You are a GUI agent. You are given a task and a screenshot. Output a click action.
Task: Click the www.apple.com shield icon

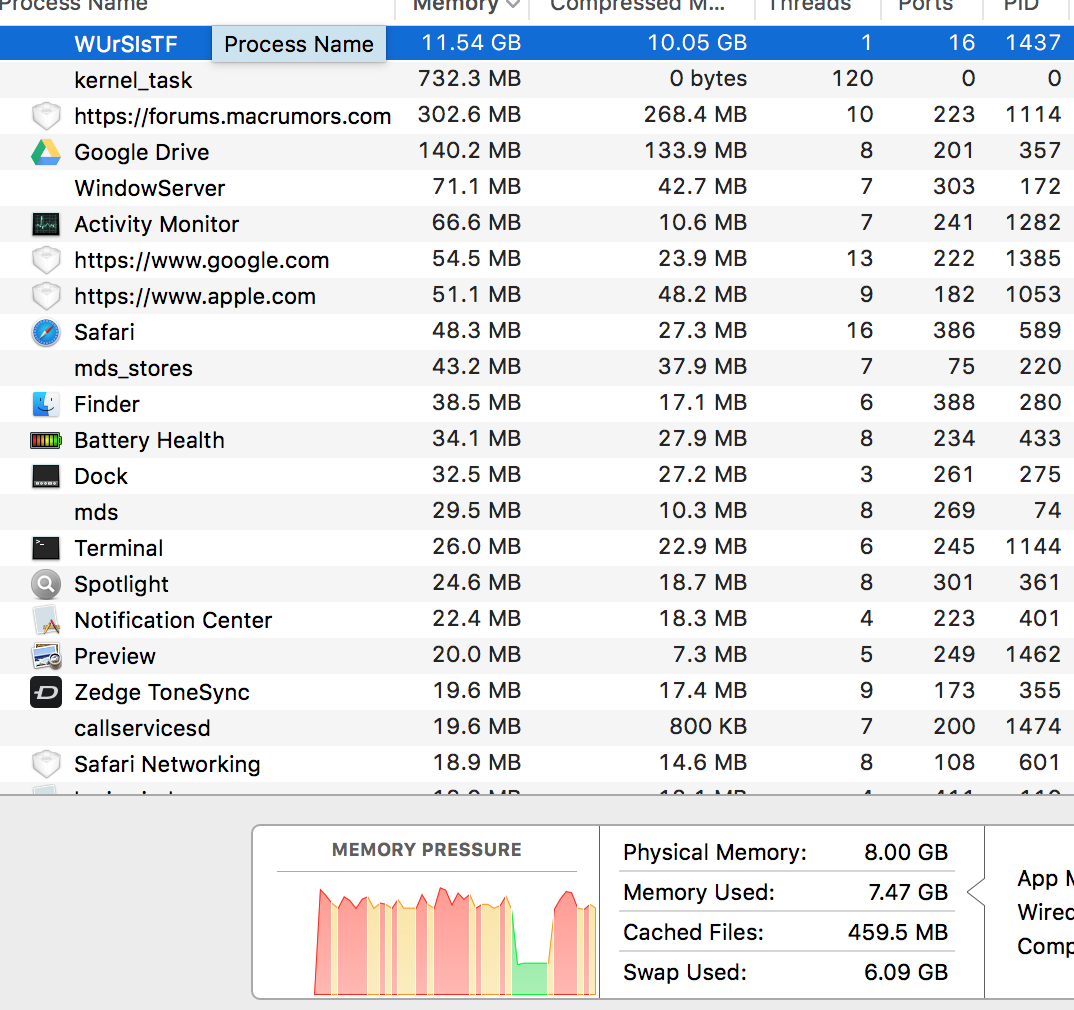[x=46, y=296]
